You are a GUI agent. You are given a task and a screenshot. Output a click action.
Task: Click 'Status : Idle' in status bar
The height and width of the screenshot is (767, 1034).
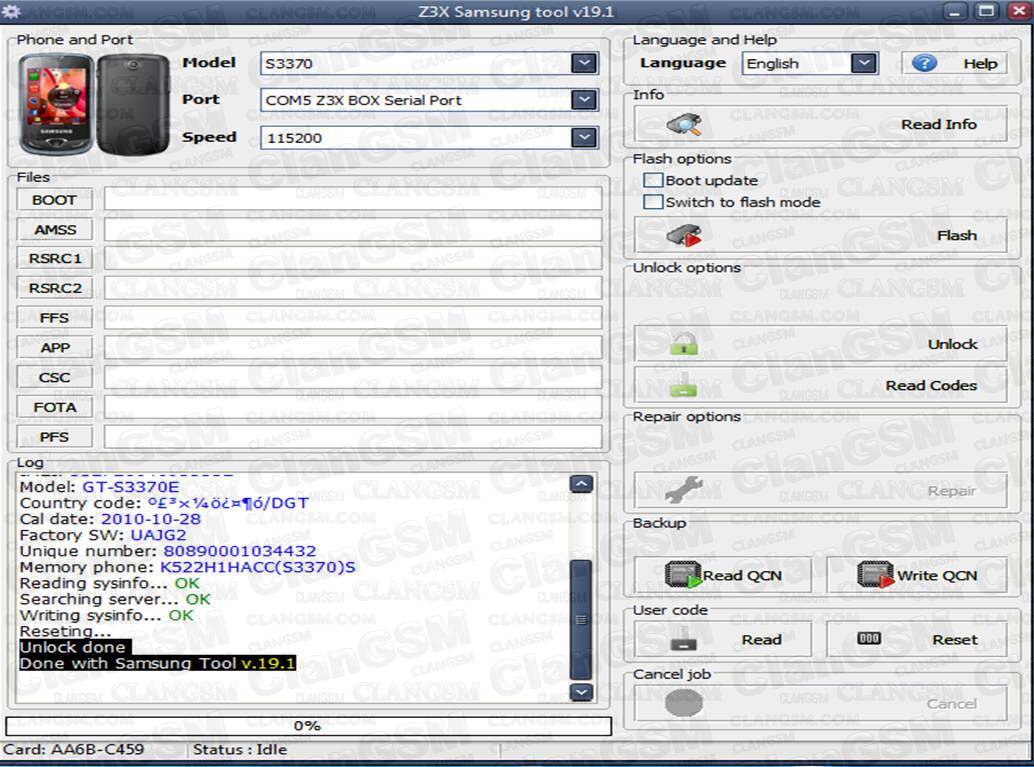point(239,749)
